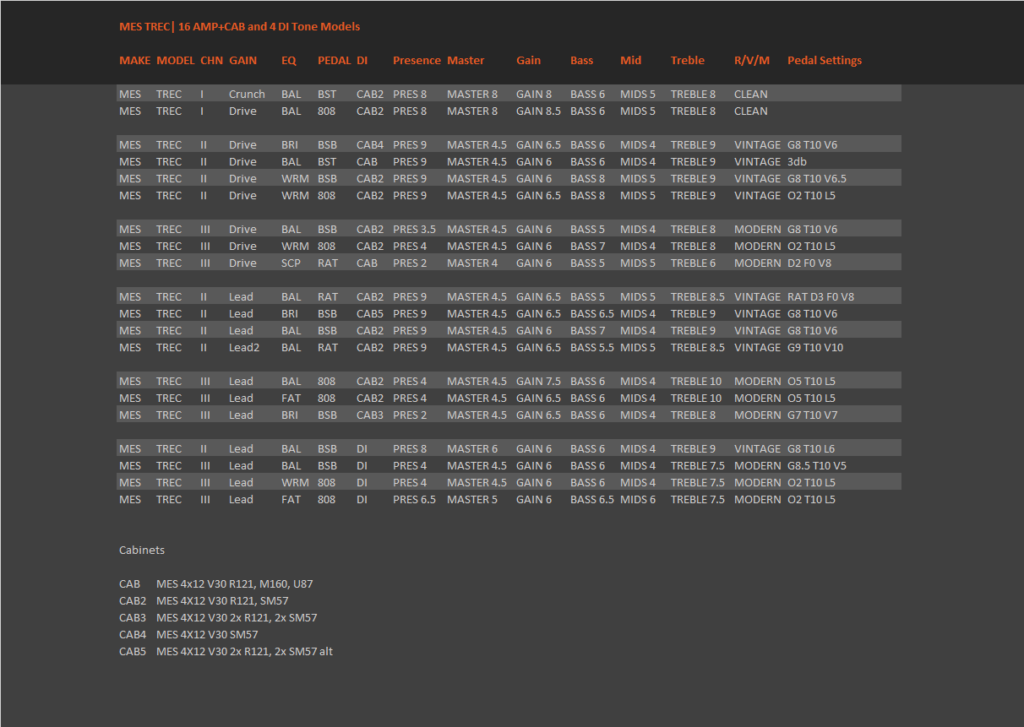The height and width of the screenshot is (727, 1024).
Task: Select the 'GAIN 8.5' cell
Action: tap(538, 111)
